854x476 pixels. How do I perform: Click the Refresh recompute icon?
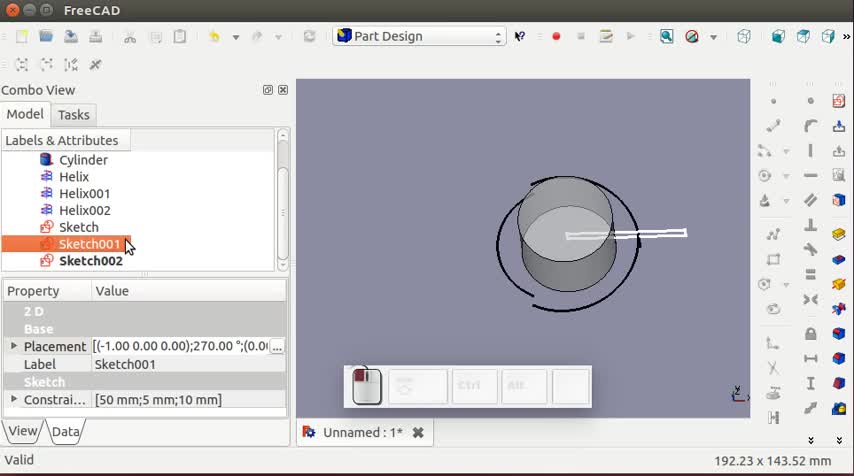coord(309,36)
